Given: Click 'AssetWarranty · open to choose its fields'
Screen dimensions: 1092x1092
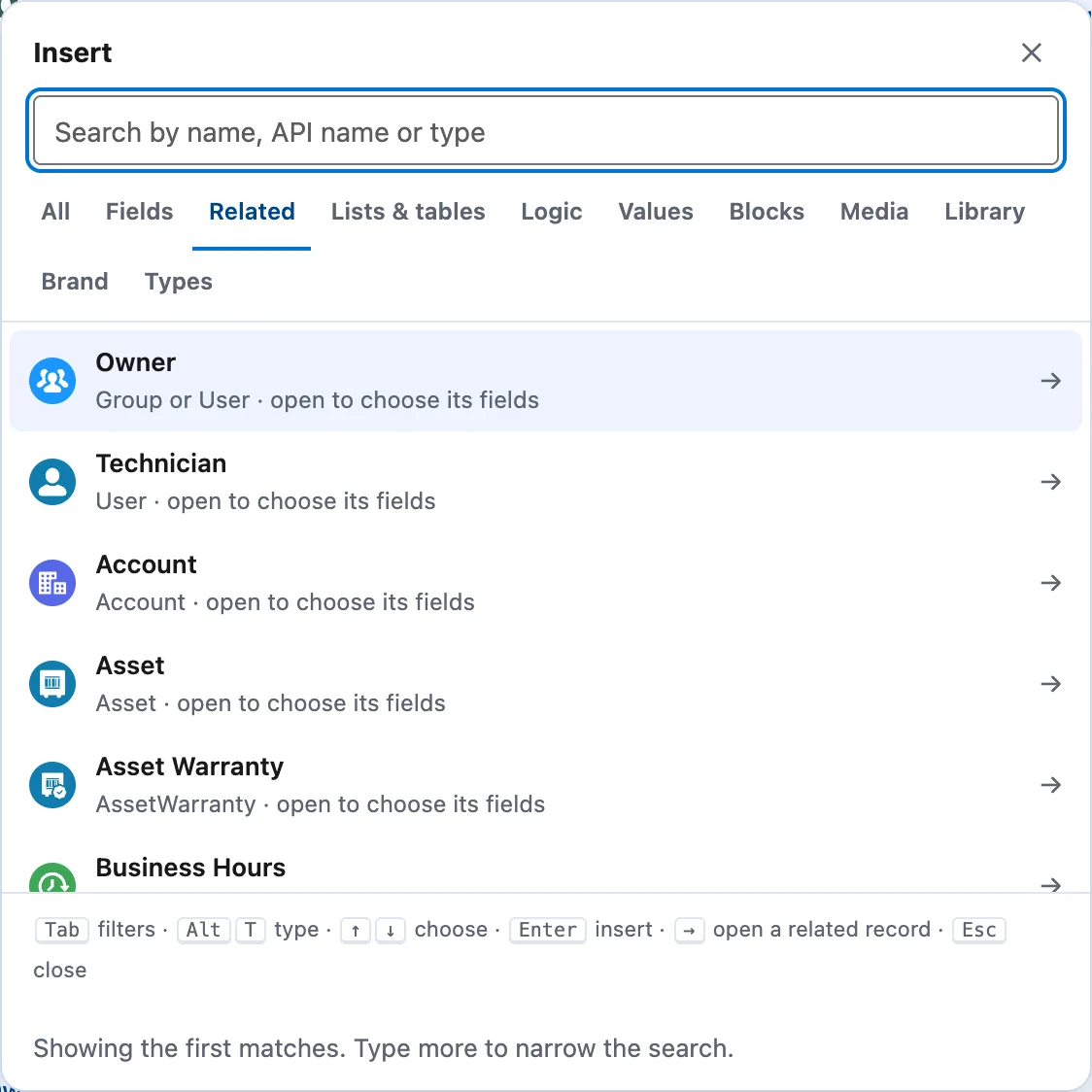Looking at the screenshot, I should 321,804.
